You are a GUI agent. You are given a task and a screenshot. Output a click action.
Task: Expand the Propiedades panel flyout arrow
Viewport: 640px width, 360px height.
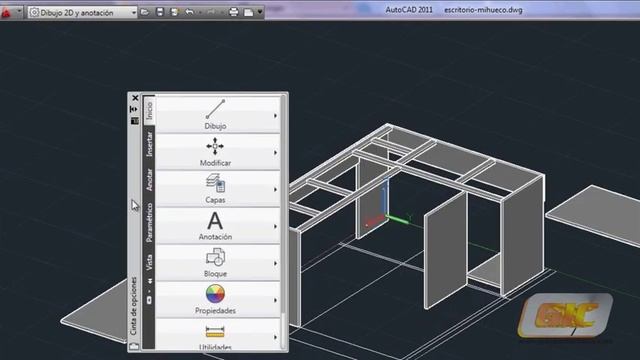pos(276,300)
